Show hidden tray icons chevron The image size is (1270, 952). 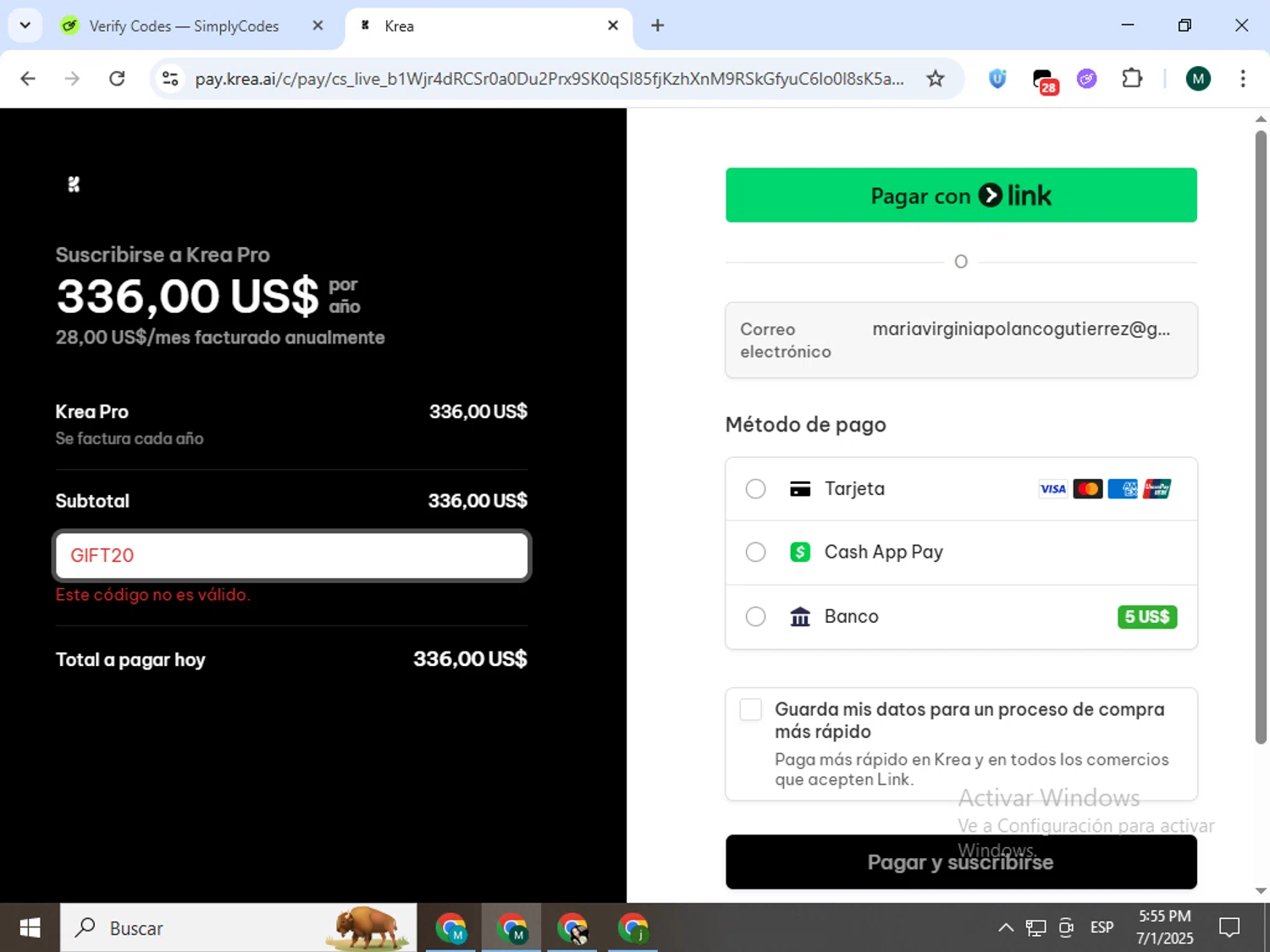[1006, 928]
